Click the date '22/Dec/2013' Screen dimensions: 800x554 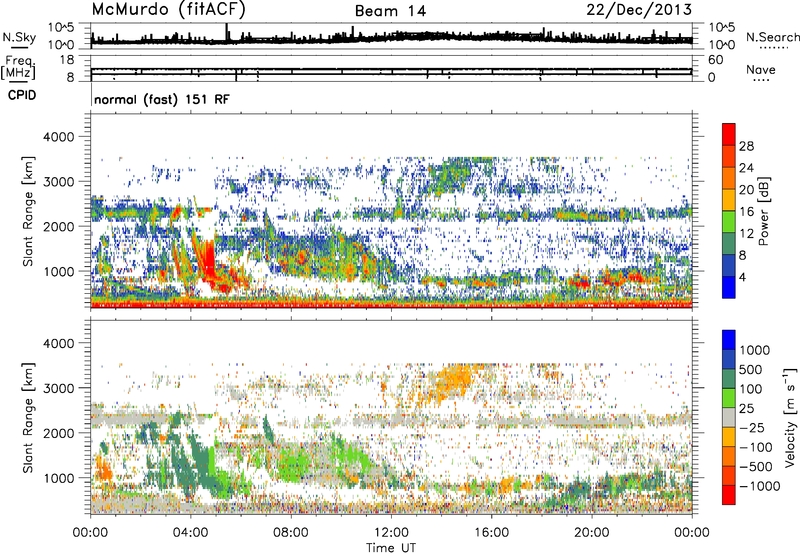(x=639, y=9)
